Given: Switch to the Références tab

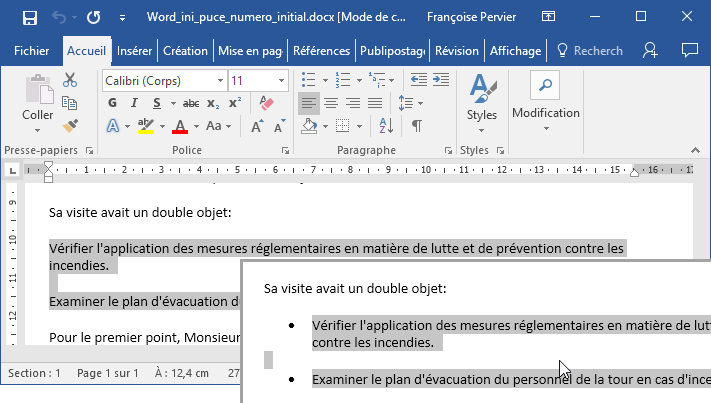Looking at the screenshot, I should 322,51.
